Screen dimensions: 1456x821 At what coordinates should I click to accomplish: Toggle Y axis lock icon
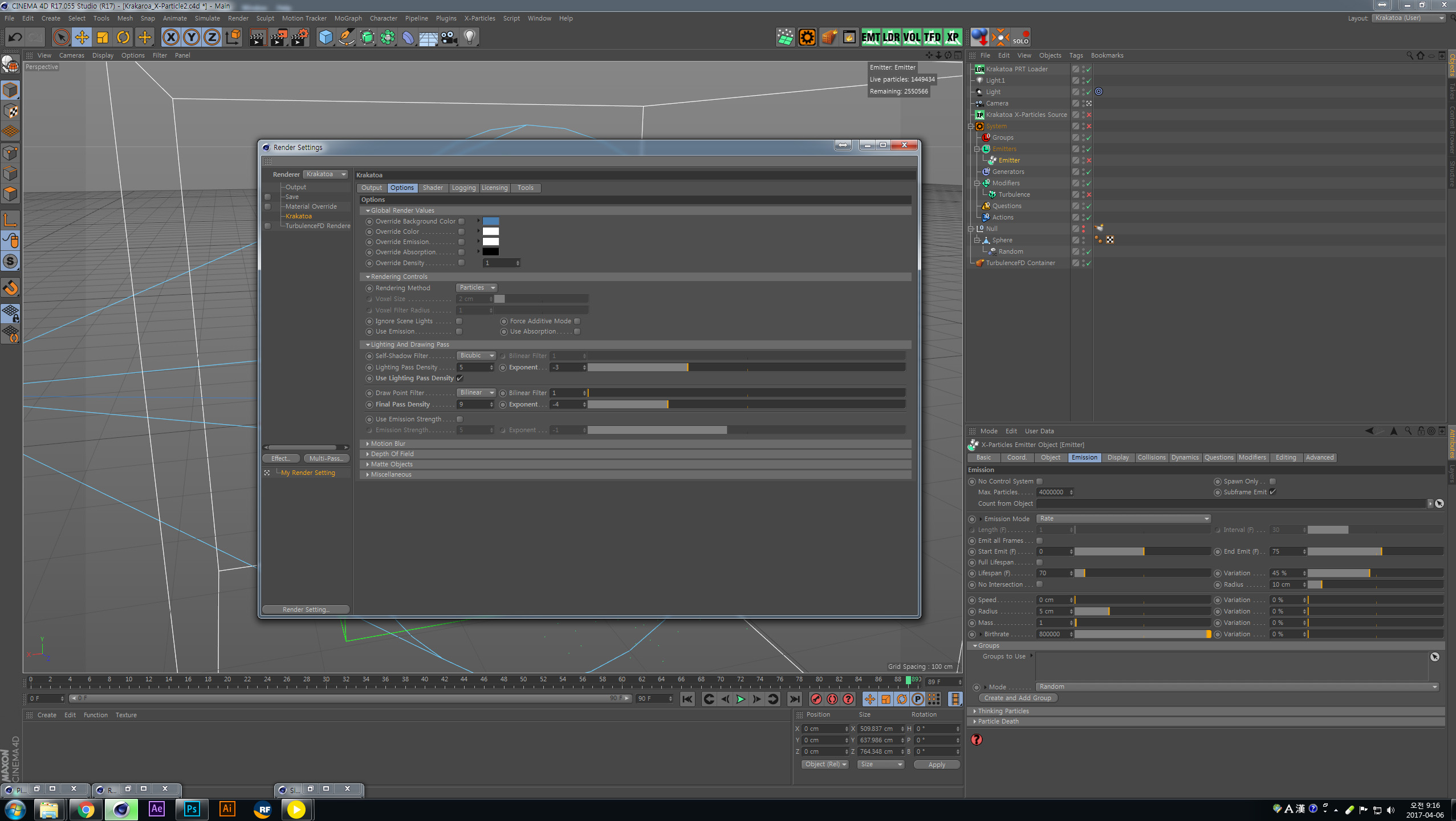click(192, 38)
